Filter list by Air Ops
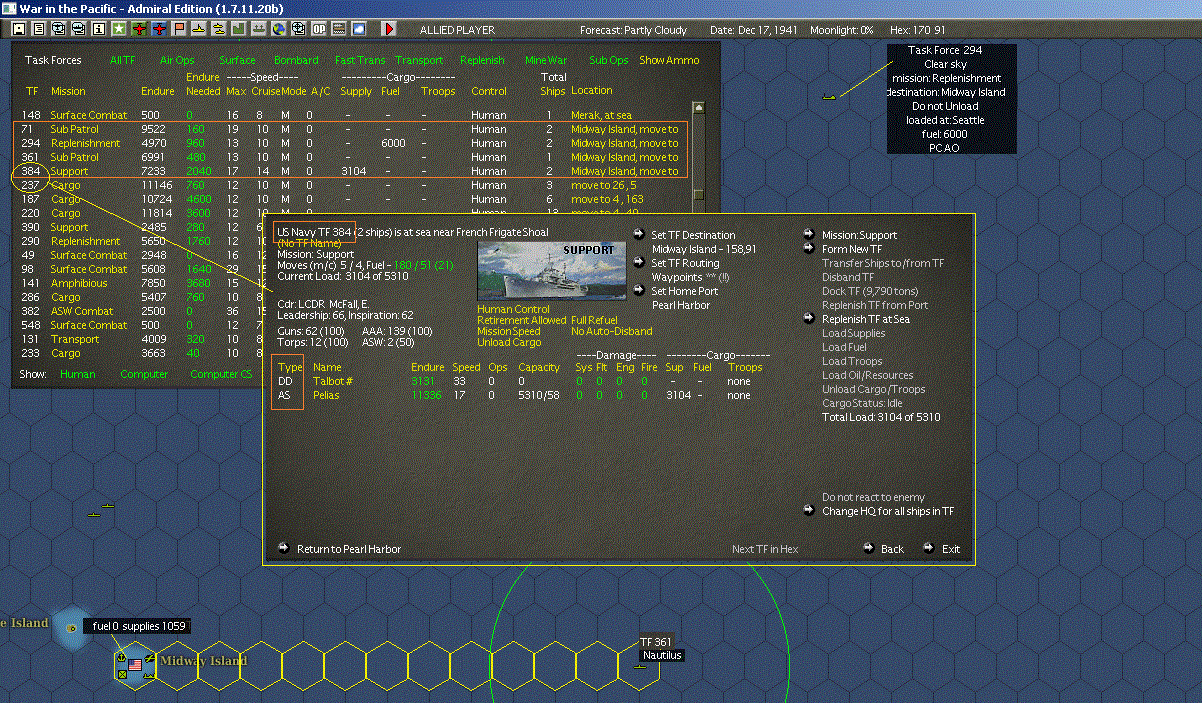 coord(177,60)
